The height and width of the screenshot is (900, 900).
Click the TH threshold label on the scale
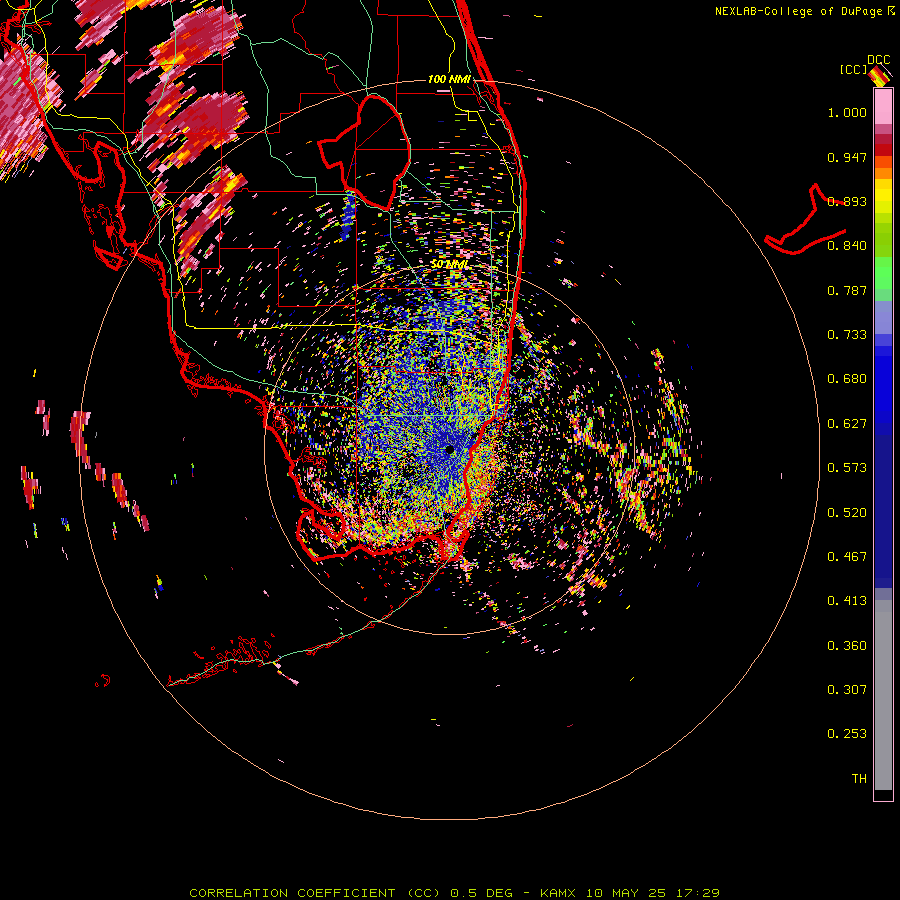point(859,779)
